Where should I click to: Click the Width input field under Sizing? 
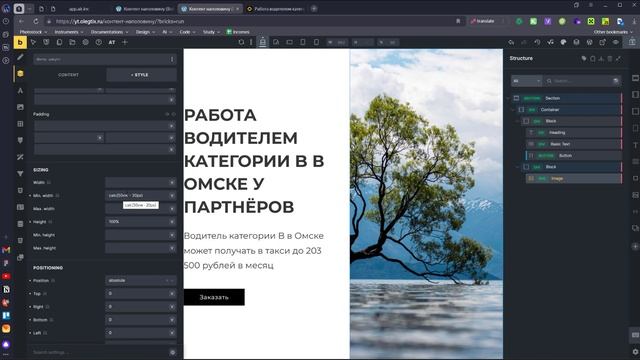pyautogui.click(x=141, y=182)
